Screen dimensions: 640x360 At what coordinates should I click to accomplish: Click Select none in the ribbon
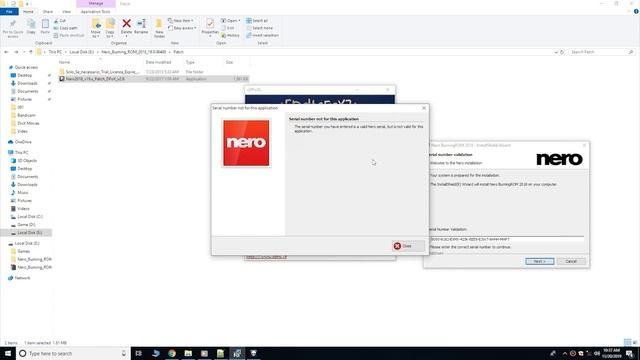click(259, 28)
